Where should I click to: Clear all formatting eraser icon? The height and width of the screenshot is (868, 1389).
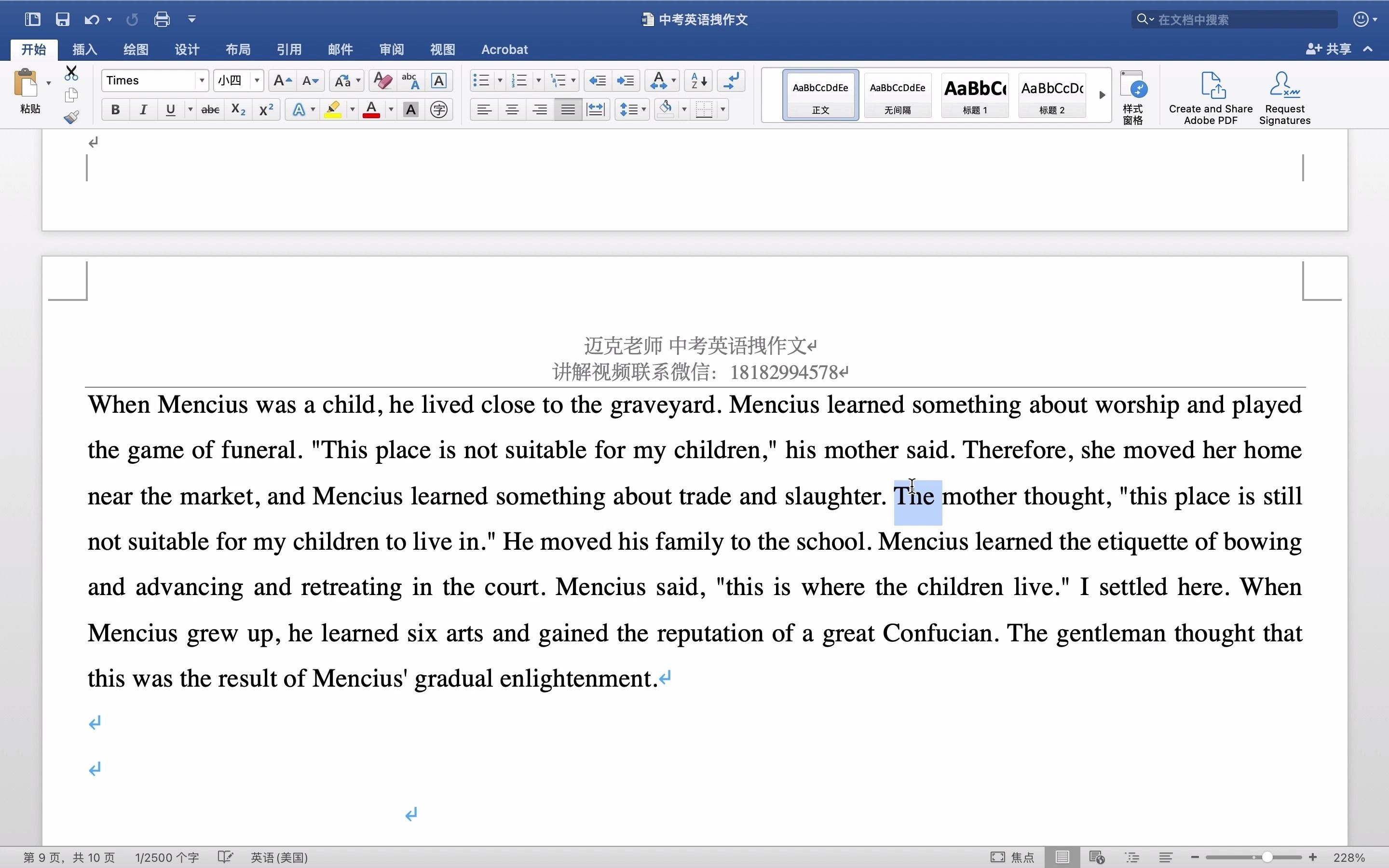[382, 81]
